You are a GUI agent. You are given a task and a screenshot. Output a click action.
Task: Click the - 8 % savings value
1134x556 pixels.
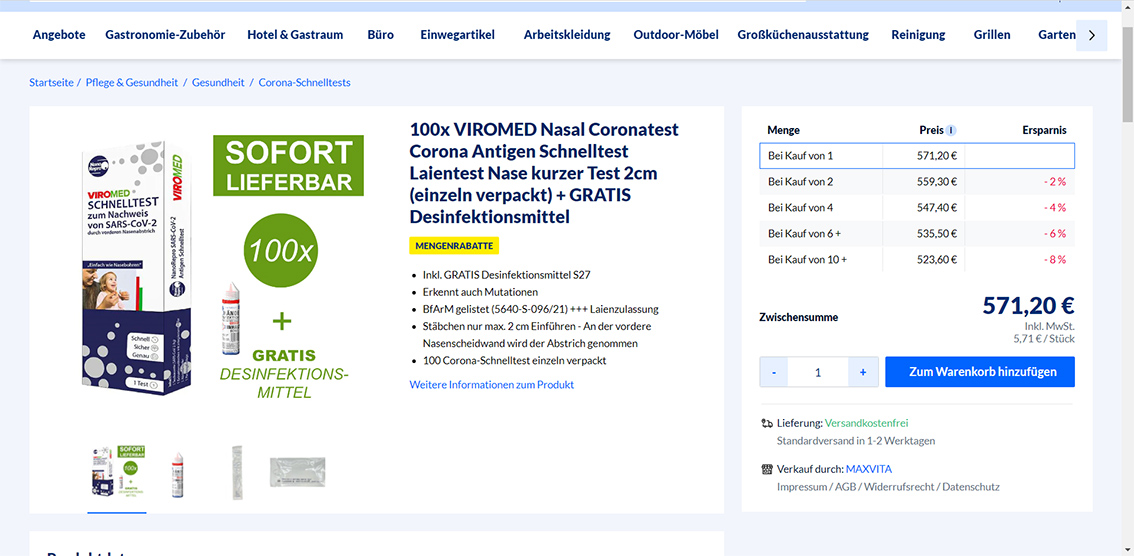click(1054, 260)
